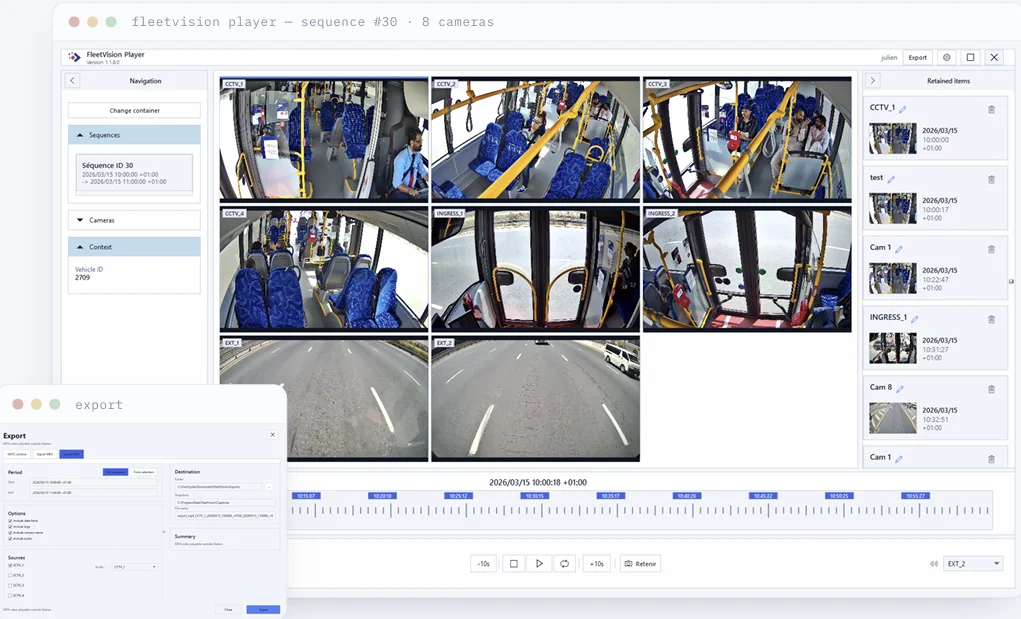Click the timeline tick ruler
The height and width of the screenshot is (619, 1021).
(x=641, y=510)
